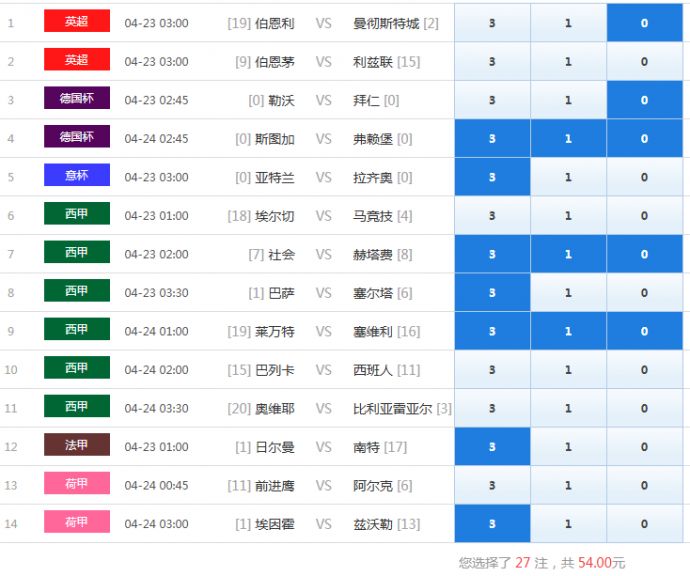
Task: Deselect result 0 for 伯恩茅 vs 利兹联
Action: click(x=644, y=61)
